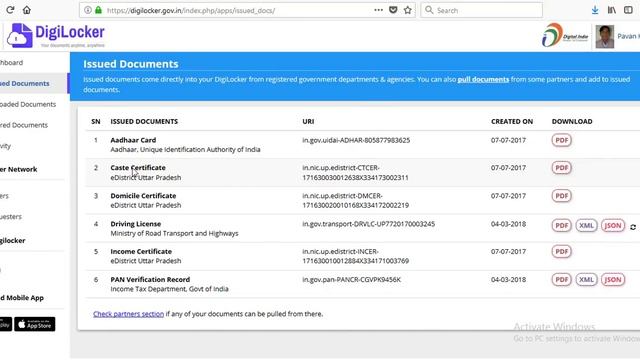The width and height of the screenshot is (640, 360).
Task: Click the PAN Verification Record title
Action: (x=150, y=280)
